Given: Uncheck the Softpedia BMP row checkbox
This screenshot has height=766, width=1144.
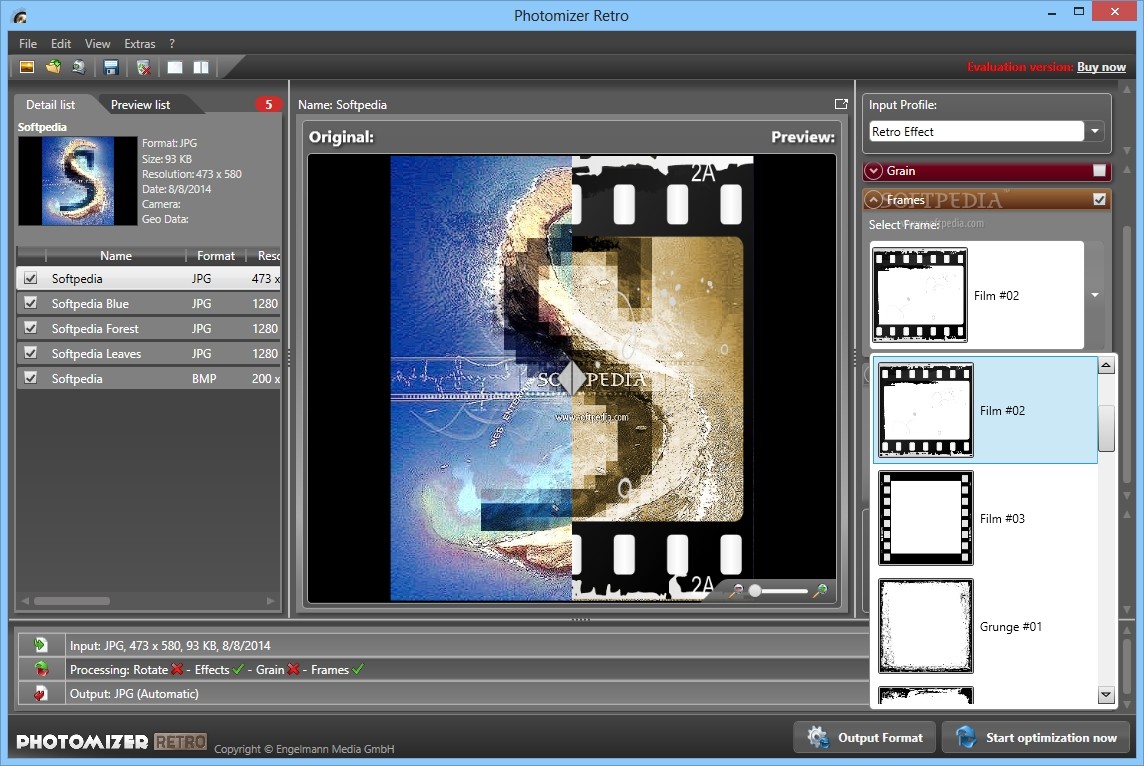Looking at the screenshot, I should click(31, 377).
